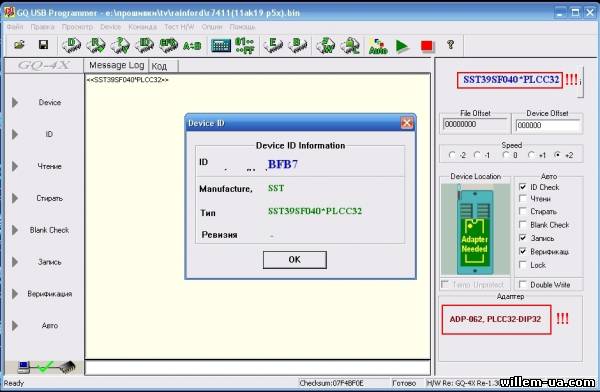
Task: Enable the Чтени checkbox in Авто group
Action: [523, 199]
